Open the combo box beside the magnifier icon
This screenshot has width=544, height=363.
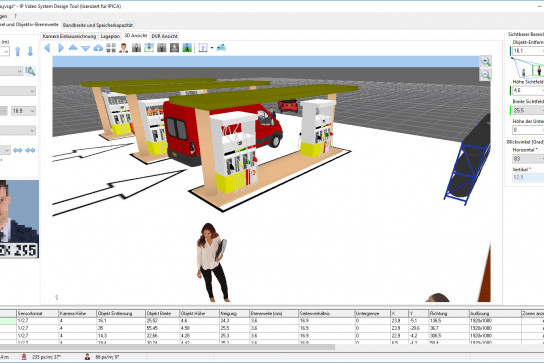[x=11, y=71]
